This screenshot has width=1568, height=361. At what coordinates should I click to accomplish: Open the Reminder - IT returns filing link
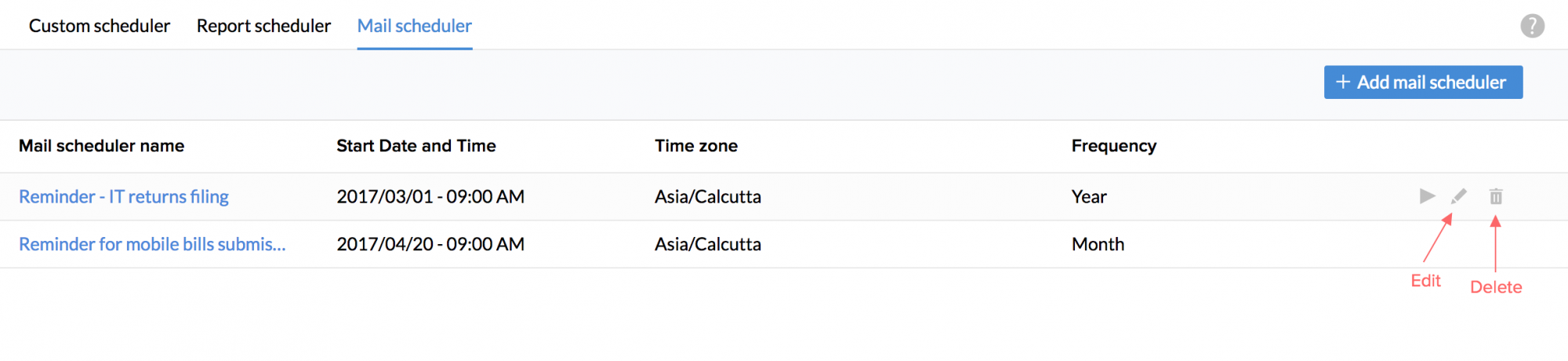(124, 196)
